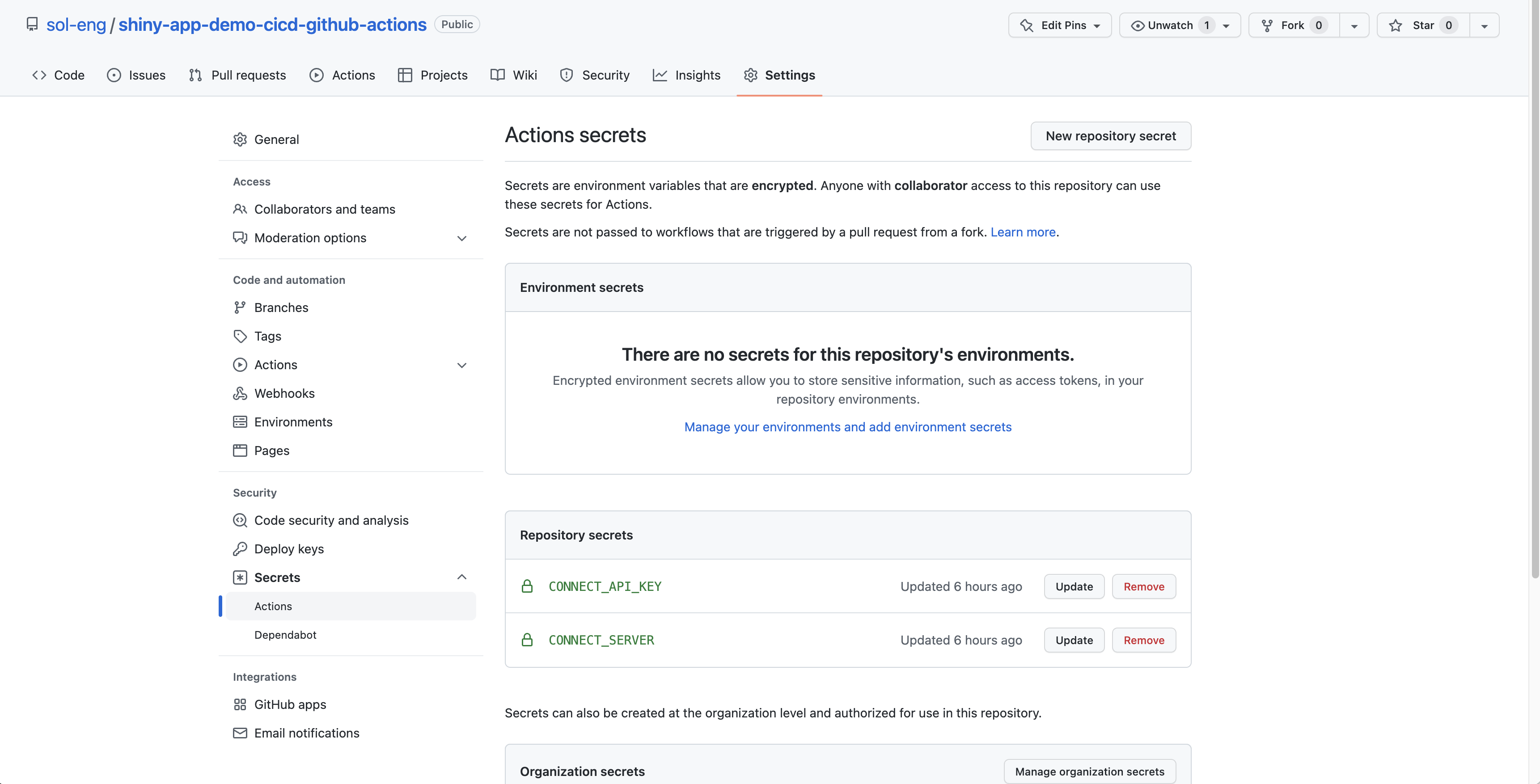Open Manage your environments and add environment secrets link
Image resolution: width=1540 pixels, height=784 pixels.
pos(848,427)
